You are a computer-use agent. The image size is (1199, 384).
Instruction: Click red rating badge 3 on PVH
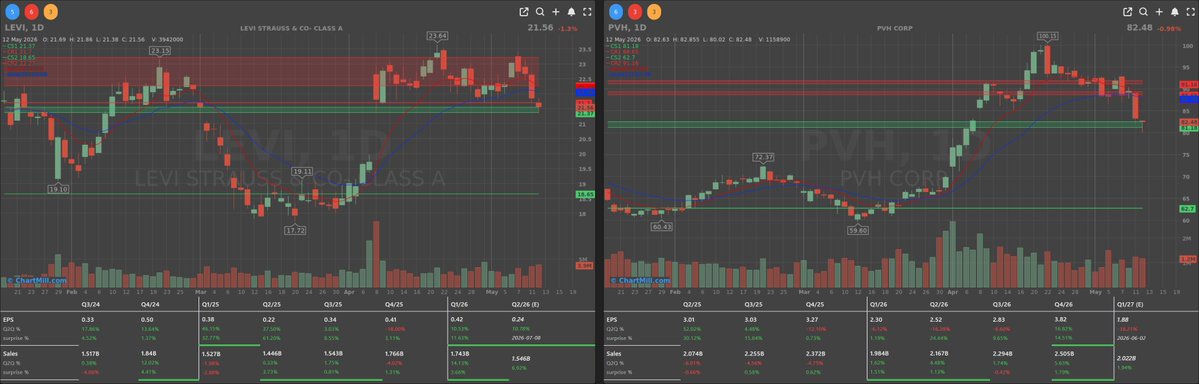(x=635, y=11)
